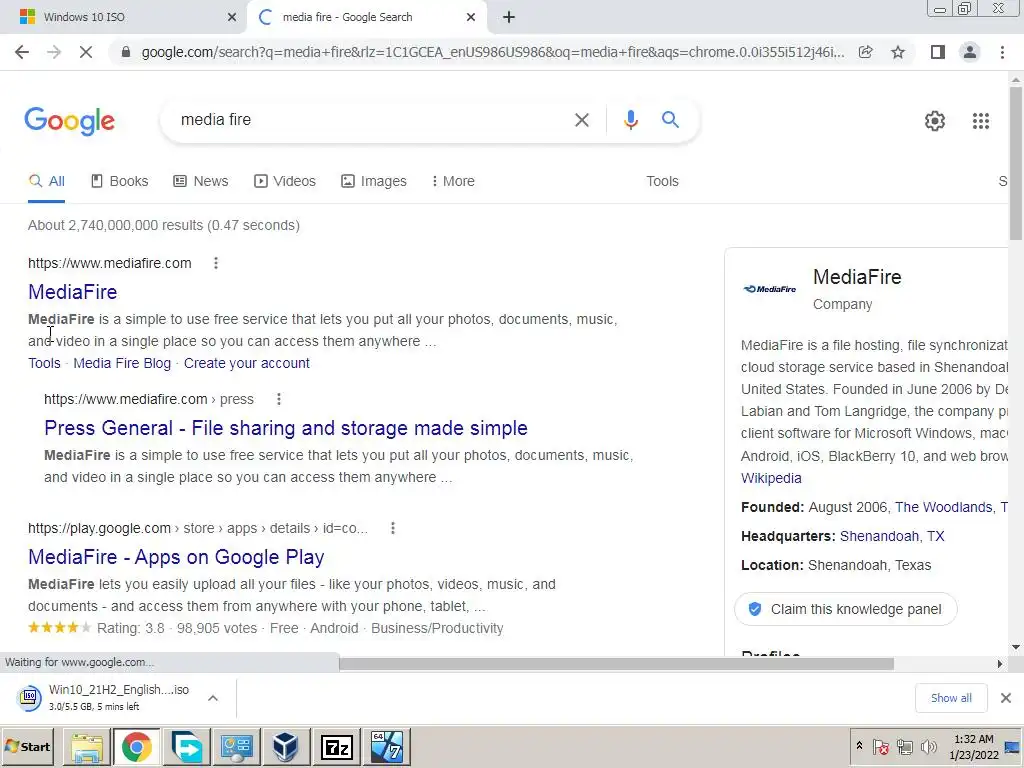
Task: Select the Videos results tab
Action: click(x=285, y=182)
